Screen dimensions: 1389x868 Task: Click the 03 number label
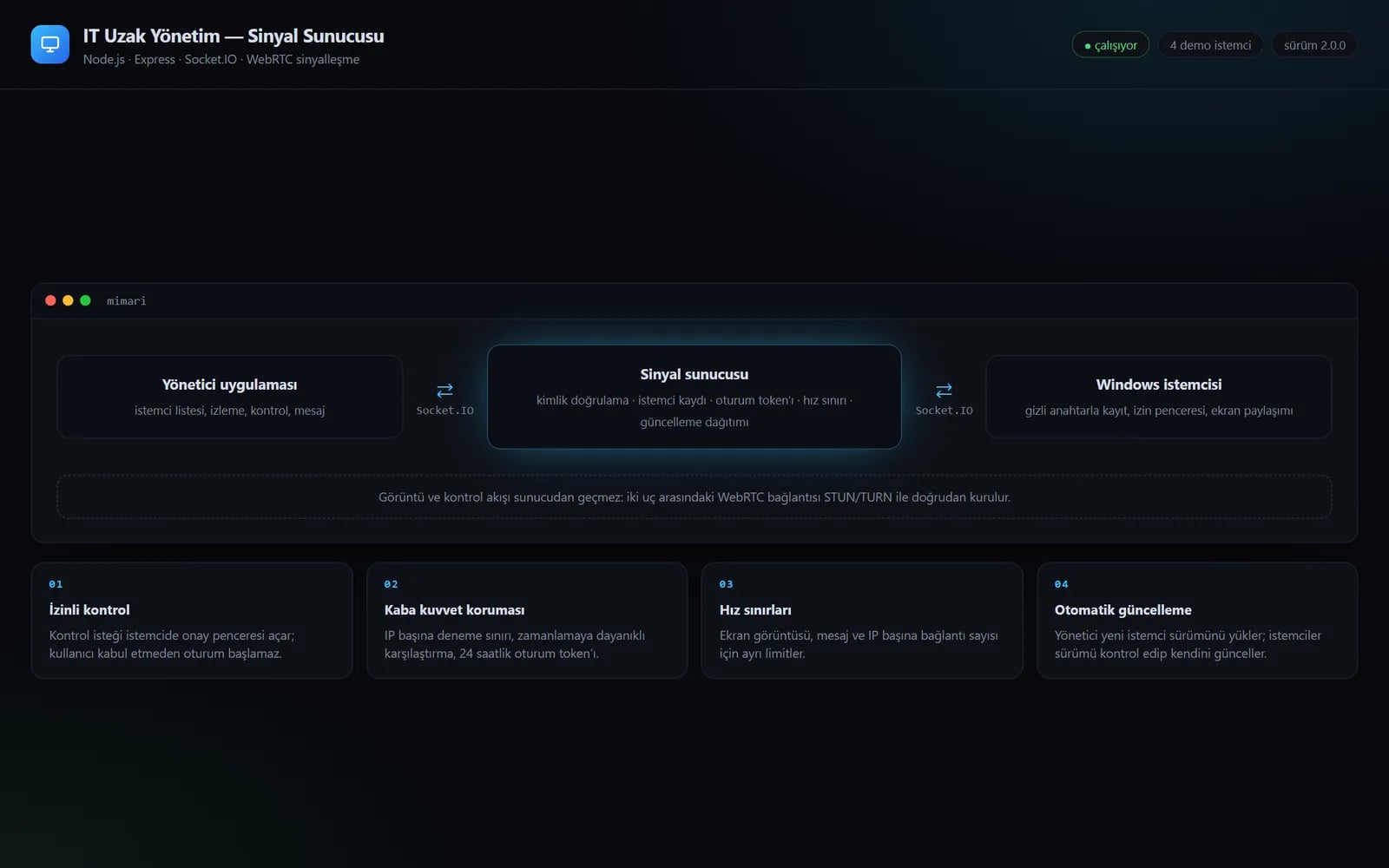[727, 584]
